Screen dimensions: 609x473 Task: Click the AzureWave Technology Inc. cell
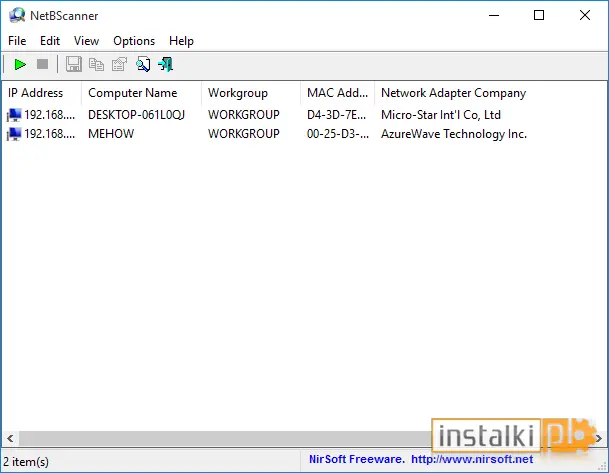(x=454, y=134)
